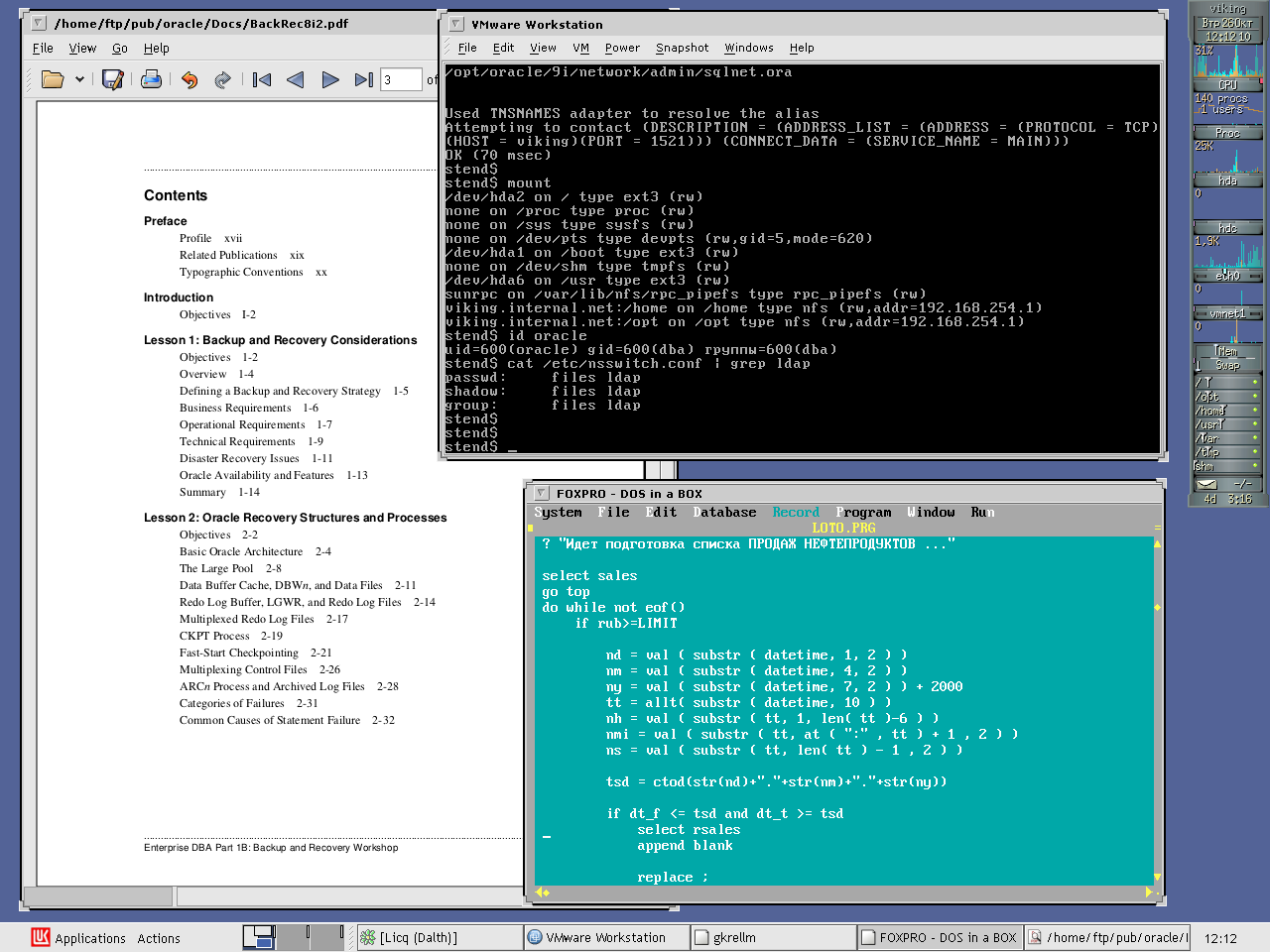Expand the recent files arrow beside the folder icon
The width and height of the screenshot is (1270, 952).
79,79
